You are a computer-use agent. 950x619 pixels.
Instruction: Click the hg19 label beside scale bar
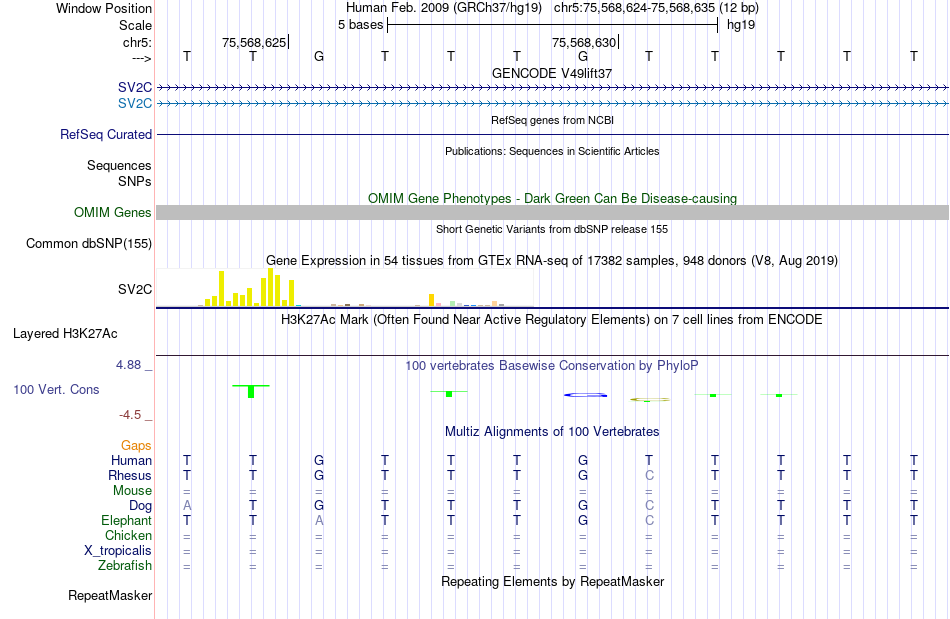click(741, 25)
